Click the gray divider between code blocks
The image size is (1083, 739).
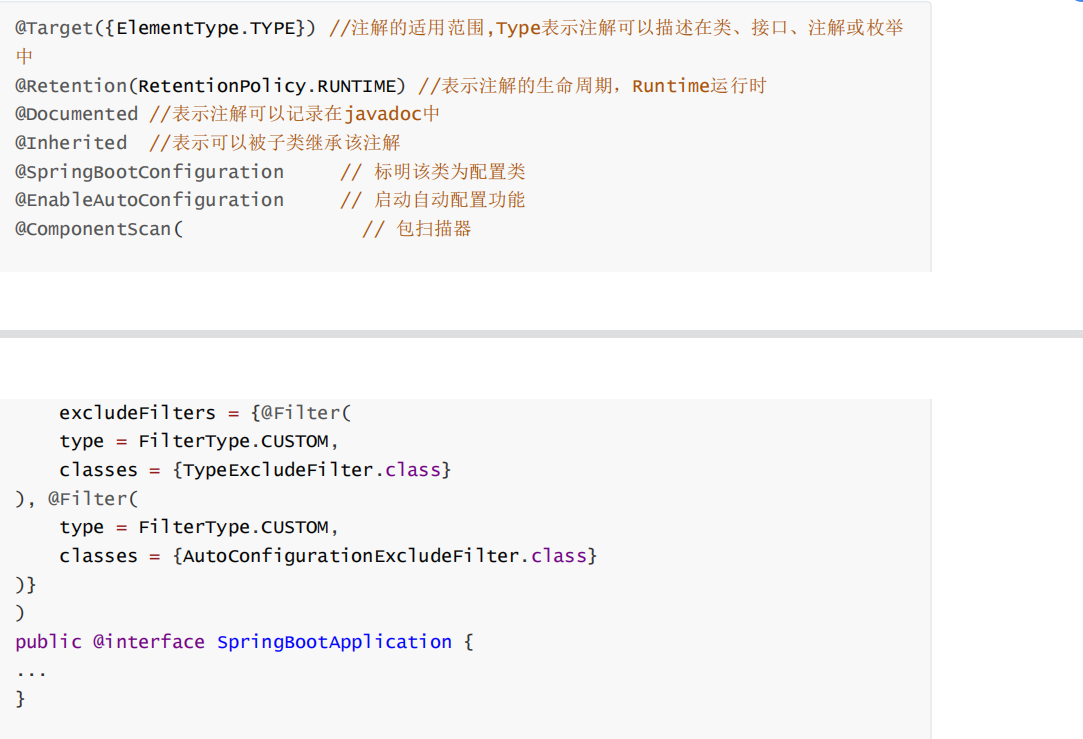541,333
